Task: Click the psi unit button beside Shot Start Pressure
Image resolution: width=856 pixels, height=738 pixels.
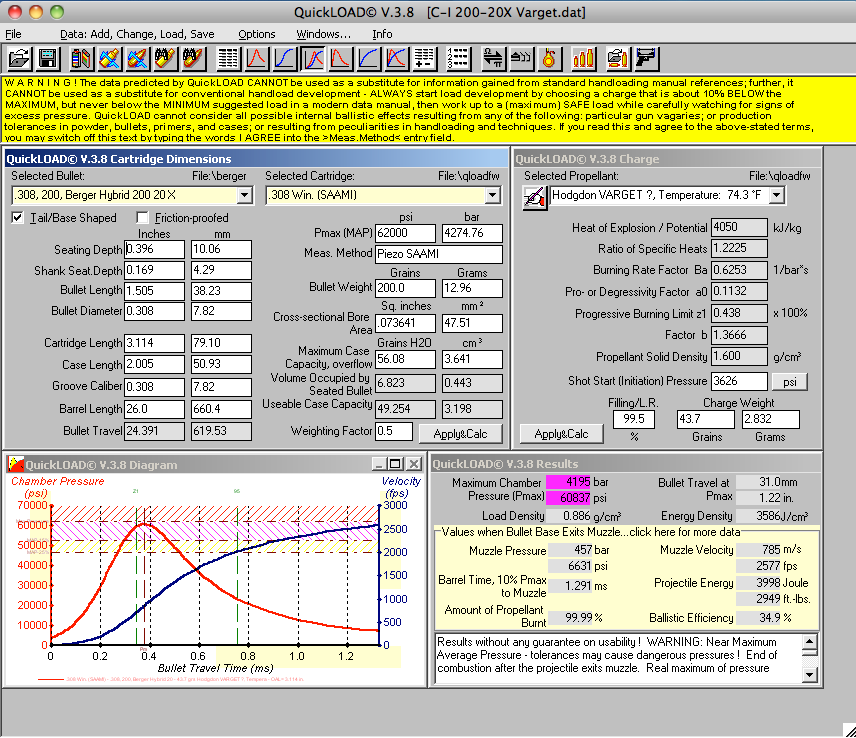Action: 789,382
